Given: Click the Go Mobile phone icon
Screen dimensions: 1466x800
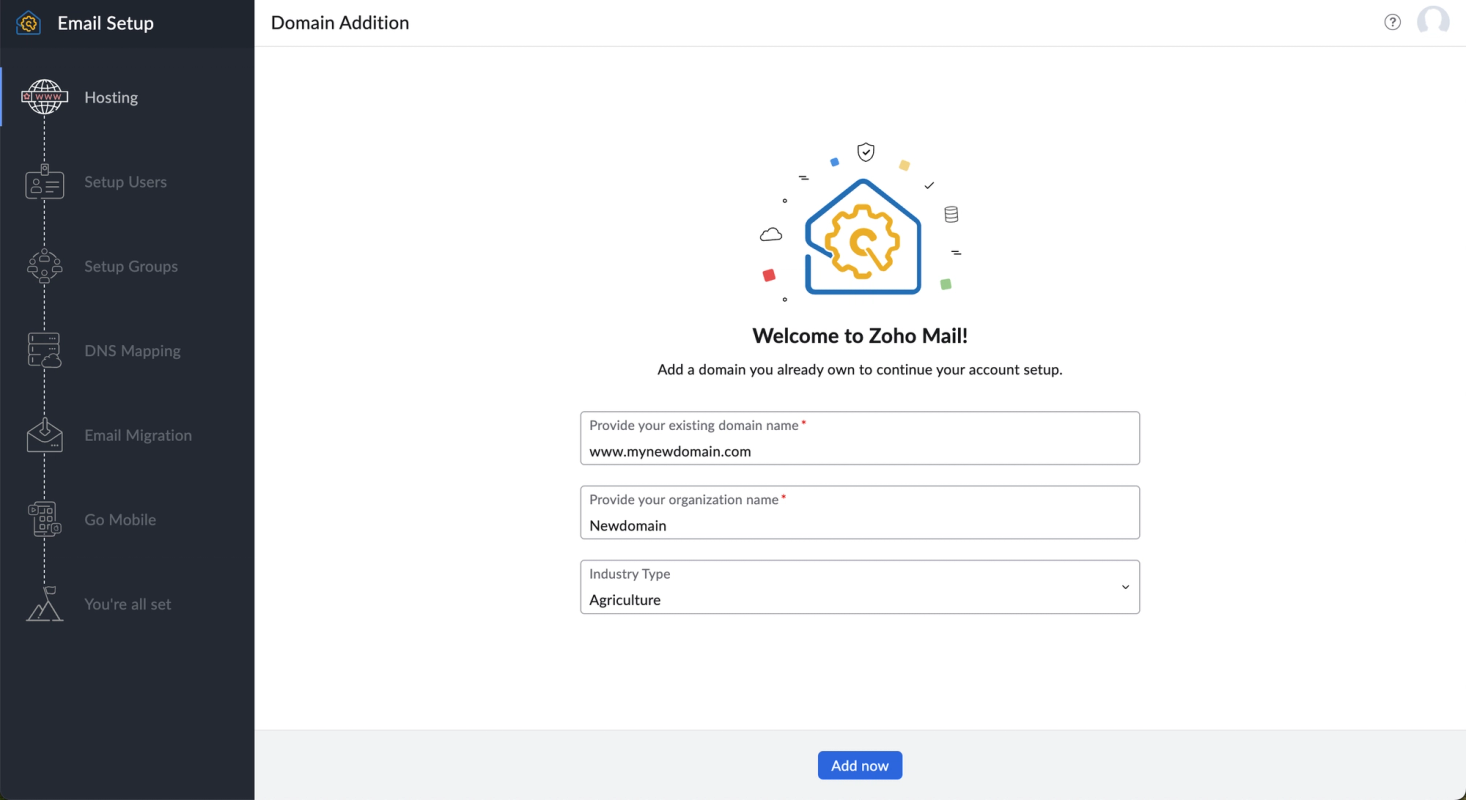Looking at the screenshot, I should (44, 520).
